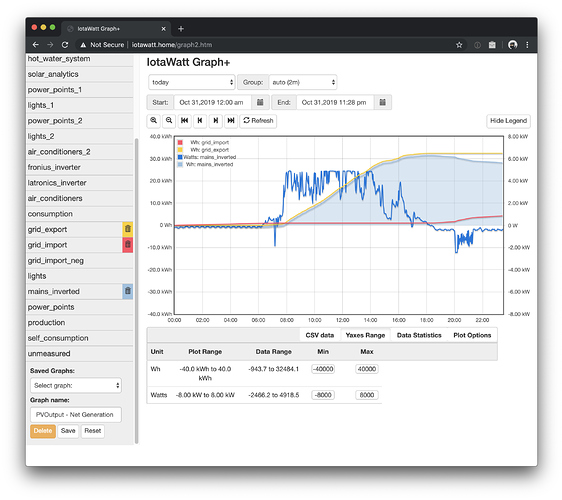Reload the browser page
Image resolution: width=562 pixels, height=500 pixels.
(65, 45)
